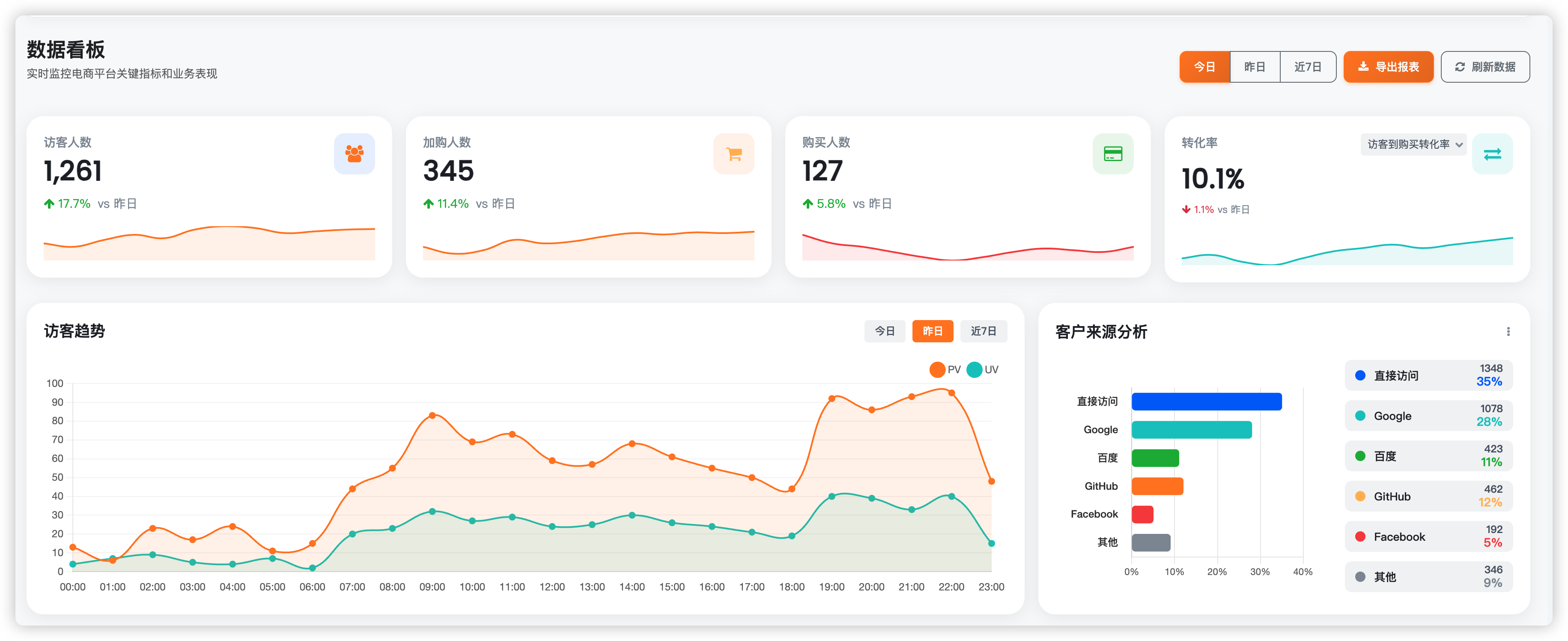Click the PV data point at 09:00
Screen dimensions: 1568x641
432,415
